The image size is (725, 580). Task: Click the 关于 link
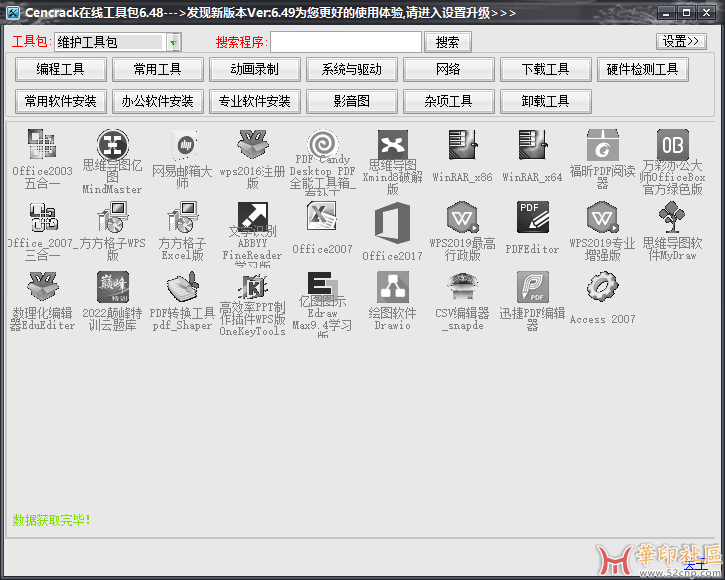[696, 564]
